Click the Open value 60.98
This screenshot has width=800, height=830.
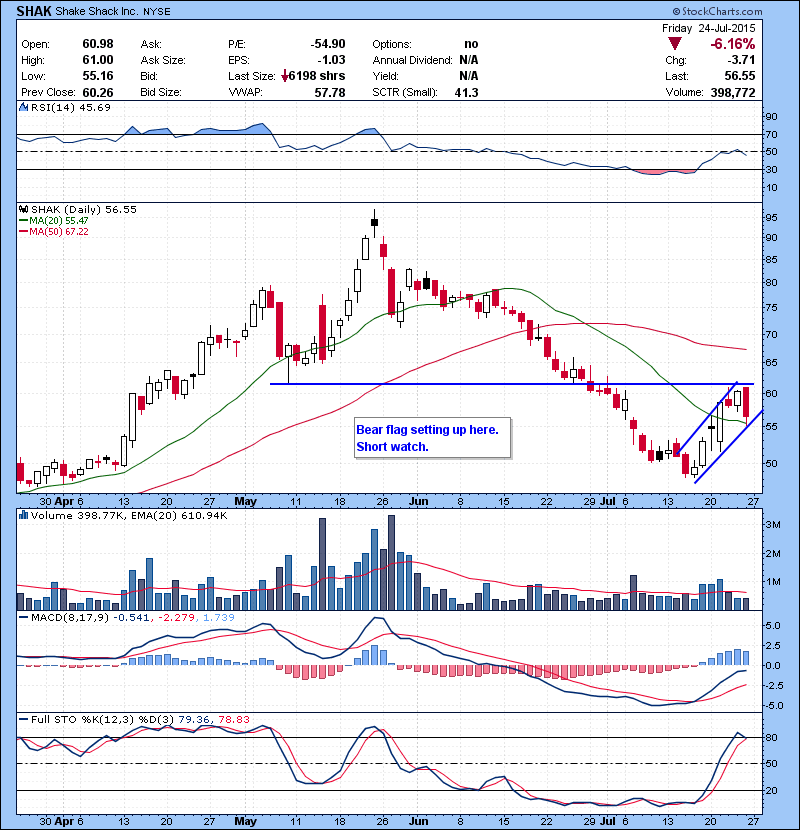point(98,44)
